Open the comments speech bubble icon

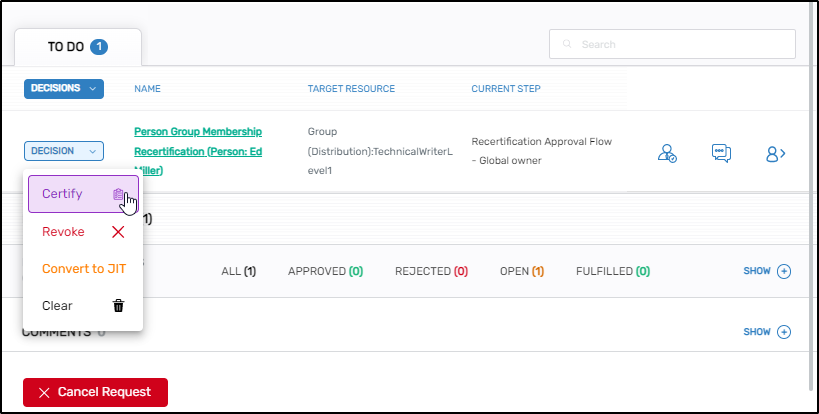721,153
